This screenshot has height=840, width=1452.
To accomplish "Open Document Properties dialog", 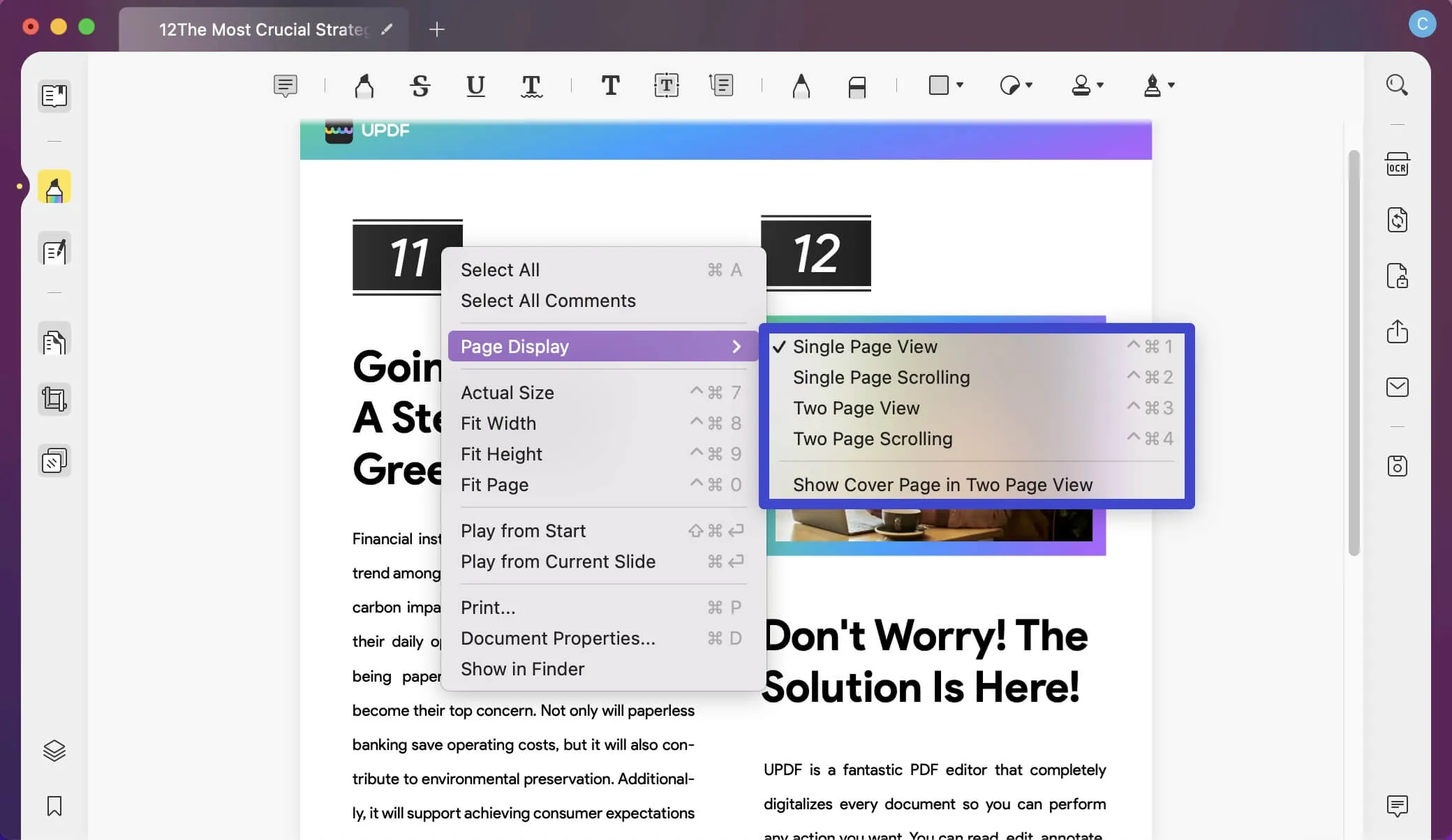I will pos(557,637).
